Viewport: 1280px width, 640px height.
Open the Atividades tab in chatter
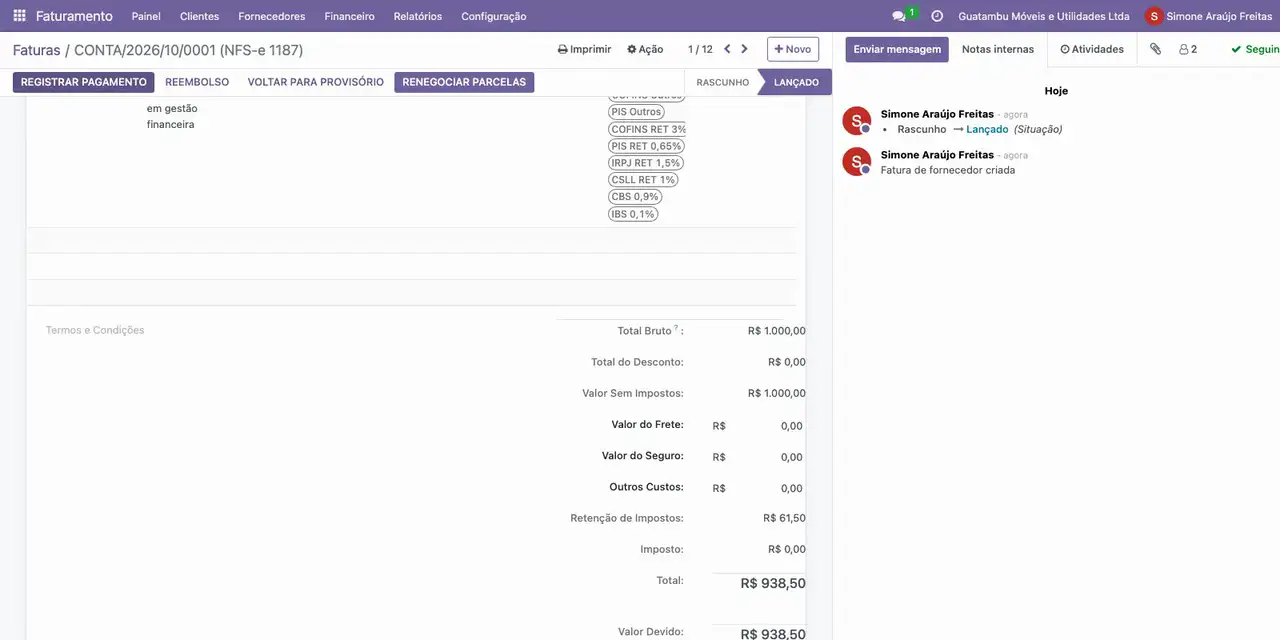coord(1092,49)
